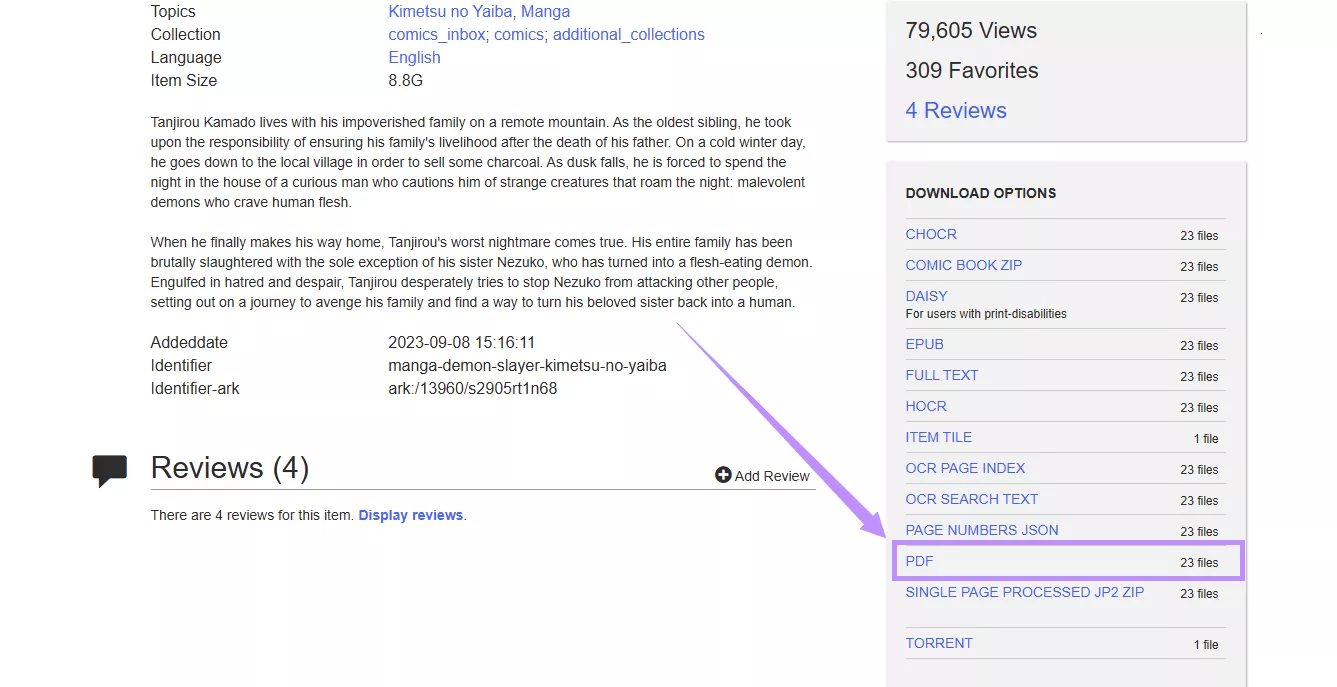Open the PAGE NUMBERS JSON download
Screen dimensions: 1337x687
981,530
